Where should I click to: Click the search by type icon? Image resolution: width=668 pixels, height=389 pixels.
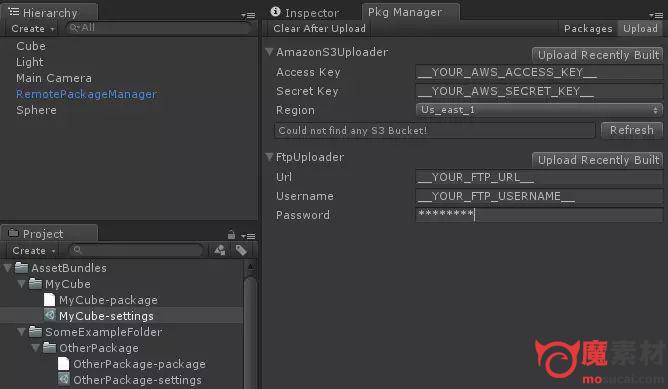click(x=220, y=250)
